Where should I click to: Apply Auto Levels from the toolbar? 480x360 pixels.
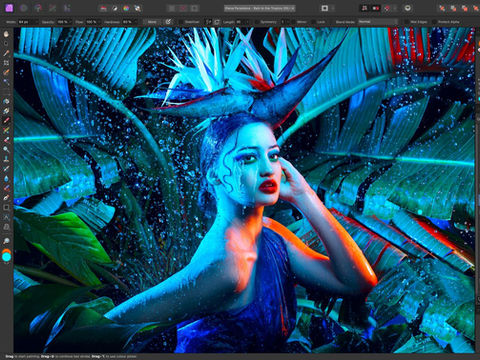tap(103, 8)
